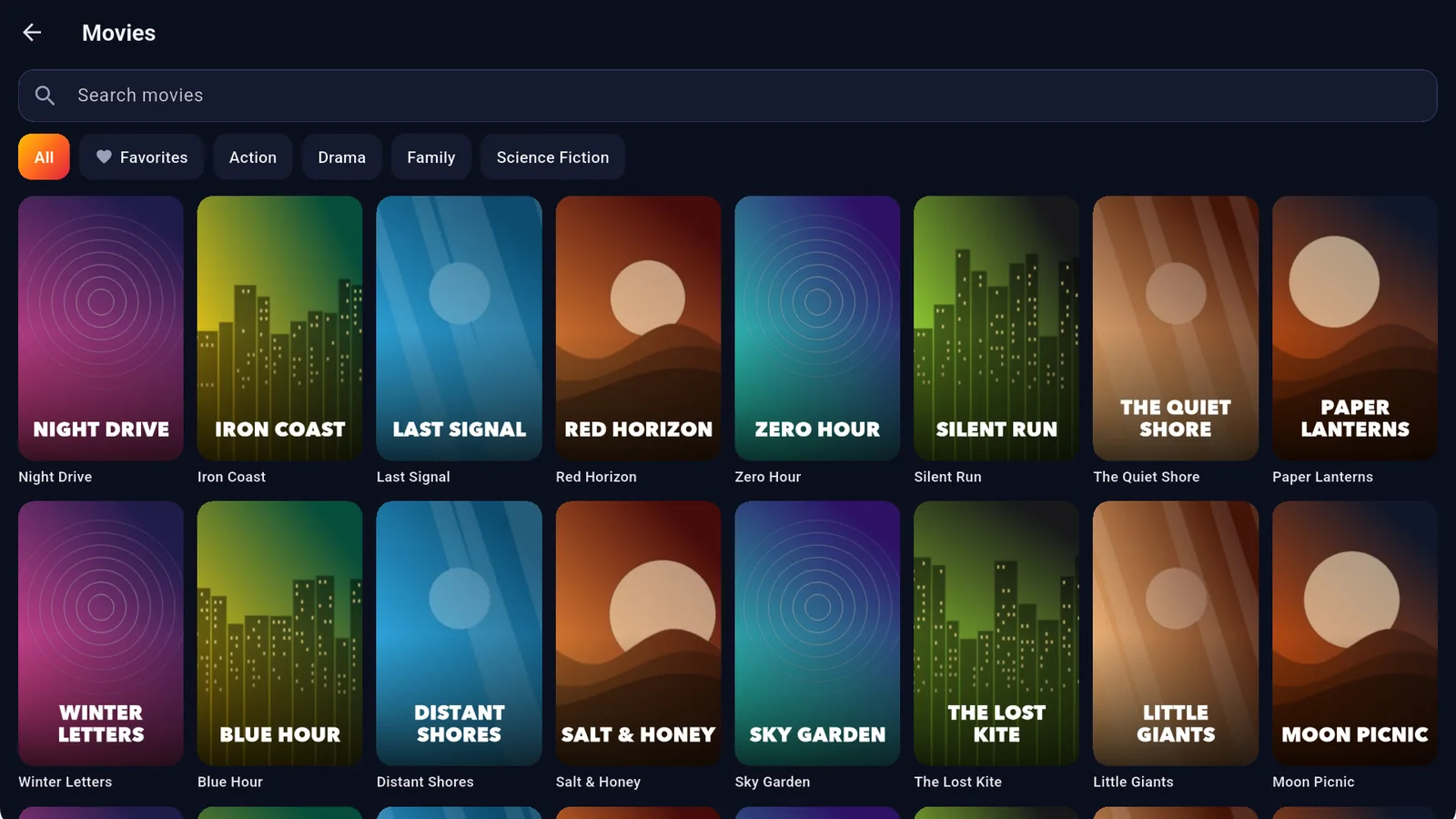This screenshot has height=819, width=1456.
Task: Open the Salt & Honey poster
Action: pos(639,633)
